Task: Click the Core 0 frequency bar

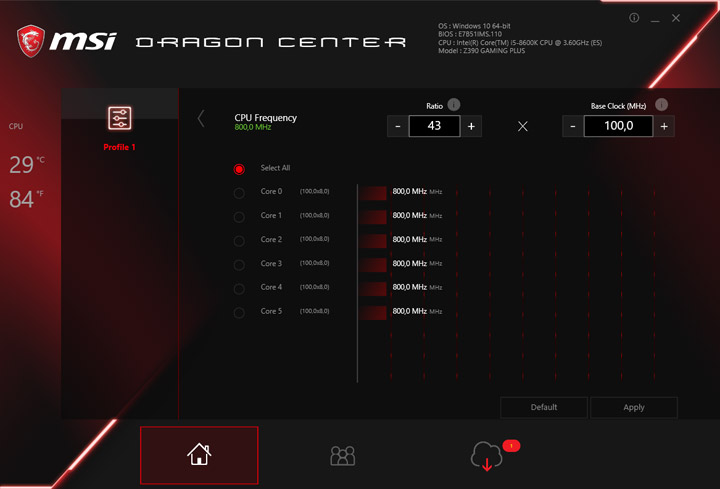Action: 373,193
